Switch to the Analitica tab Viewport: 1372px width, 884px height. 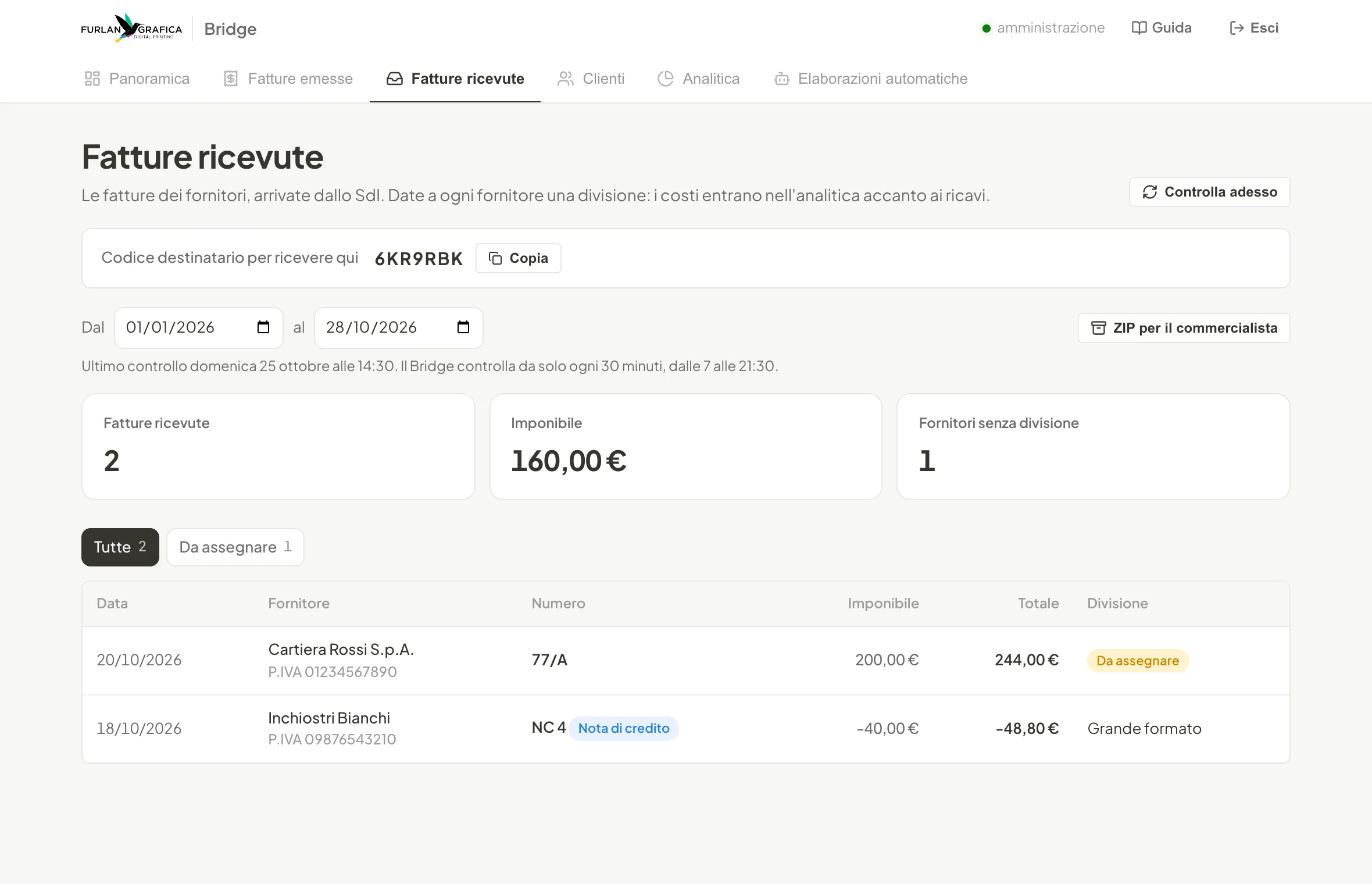click(698, 79)
